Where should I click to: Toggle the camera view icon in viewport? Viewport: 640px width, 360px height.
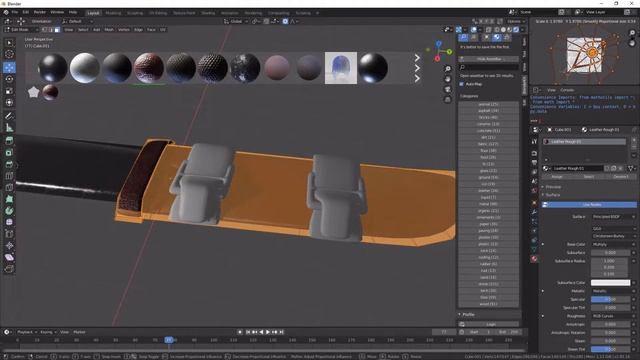[x=448, y=89]
